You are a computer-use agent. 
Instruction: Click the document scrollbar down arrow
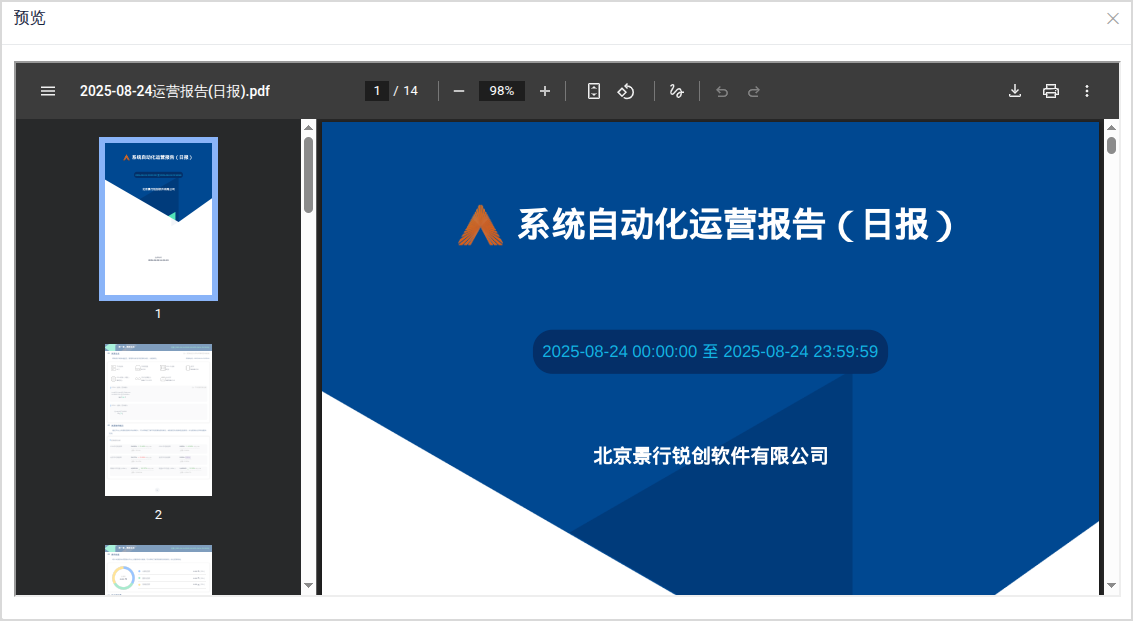(x=1111, y=585)
